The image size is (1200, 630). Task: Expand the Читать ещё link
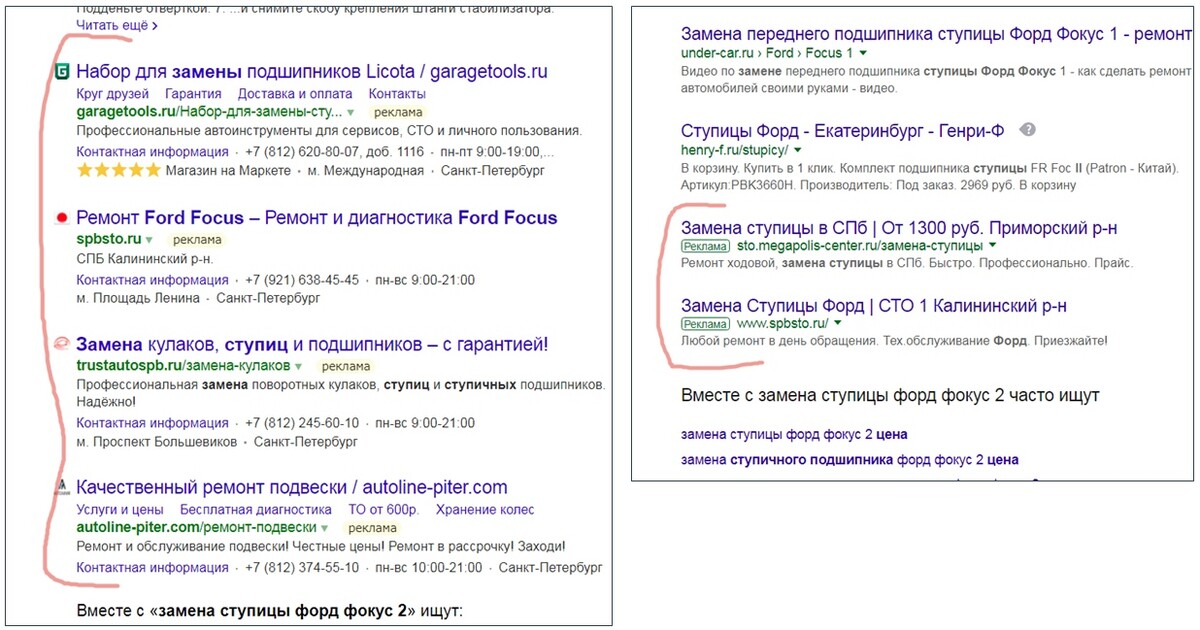point(117,25)
